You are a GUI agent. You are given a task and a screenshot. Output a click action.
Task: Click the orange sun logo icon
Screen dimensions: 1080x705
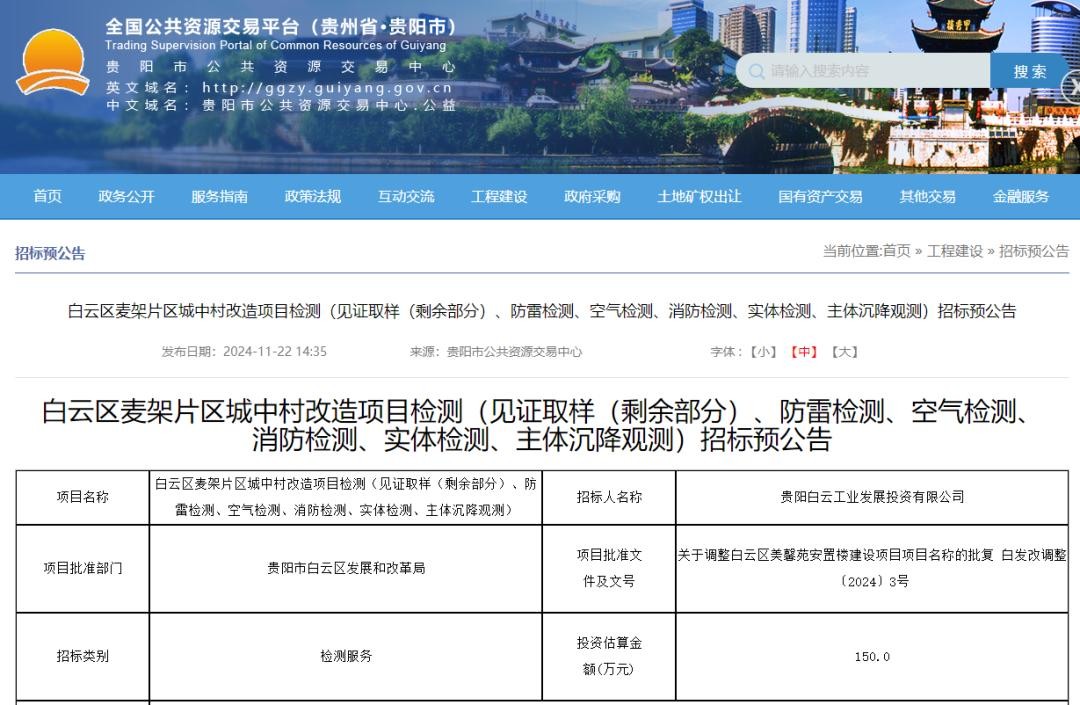click(53, 64)
